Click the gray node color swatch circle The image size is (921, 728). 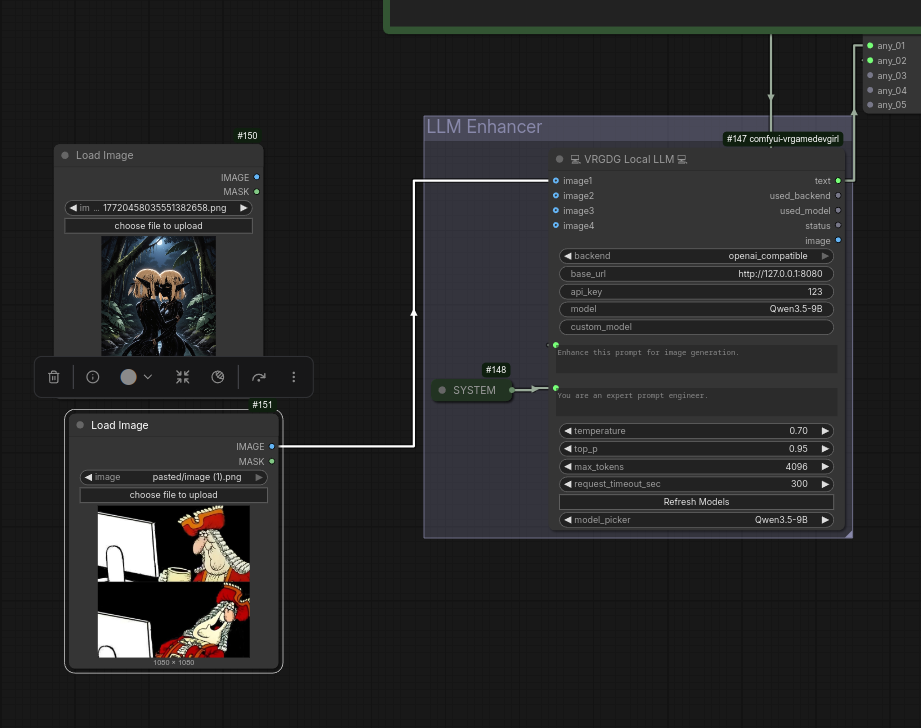(129, 377)
